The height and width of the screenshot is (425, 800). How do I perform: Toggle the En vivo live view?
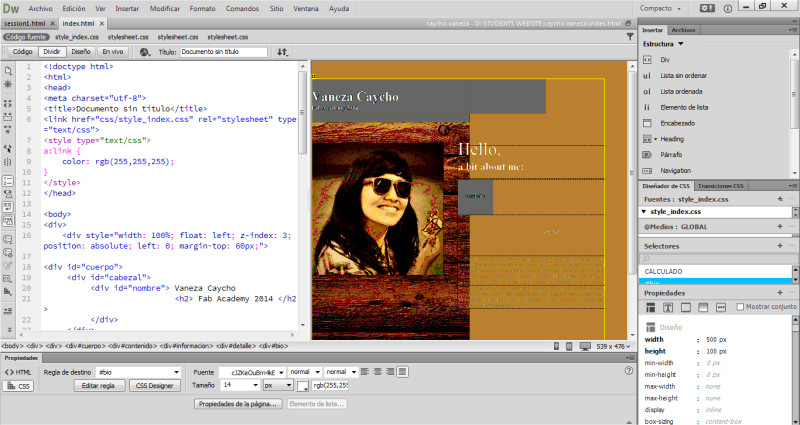coord(114,51)
